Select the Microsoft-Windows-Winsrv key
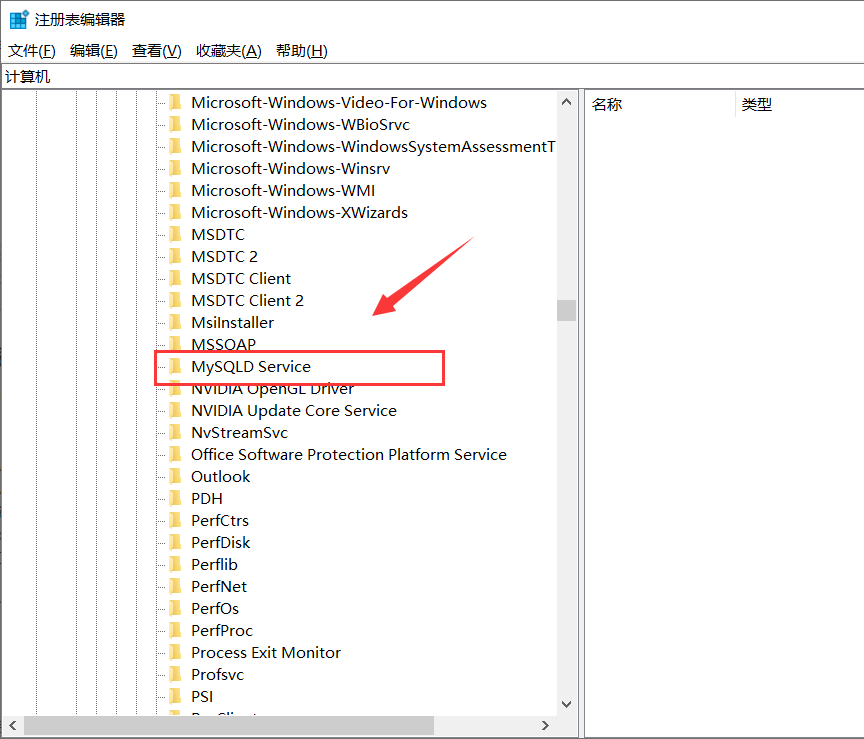This screenshot has width=864, height=739. (x=290, y=169)
